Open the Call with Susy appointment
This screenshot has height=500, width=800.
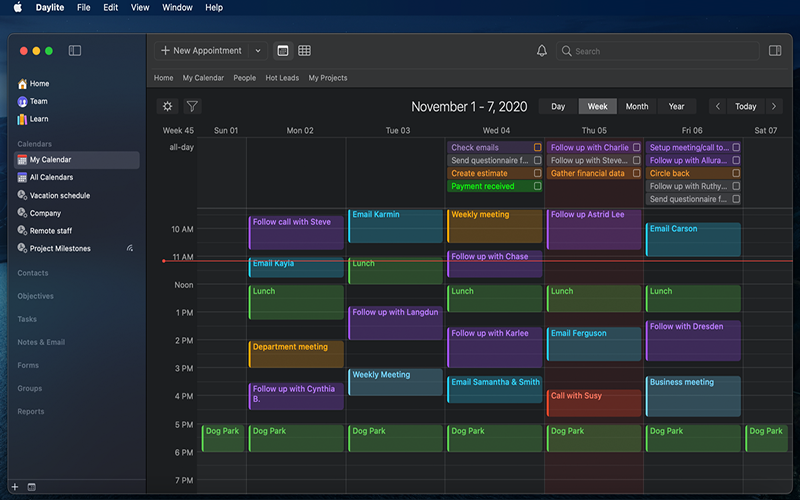pyautogui.click(x=594, y=403)
